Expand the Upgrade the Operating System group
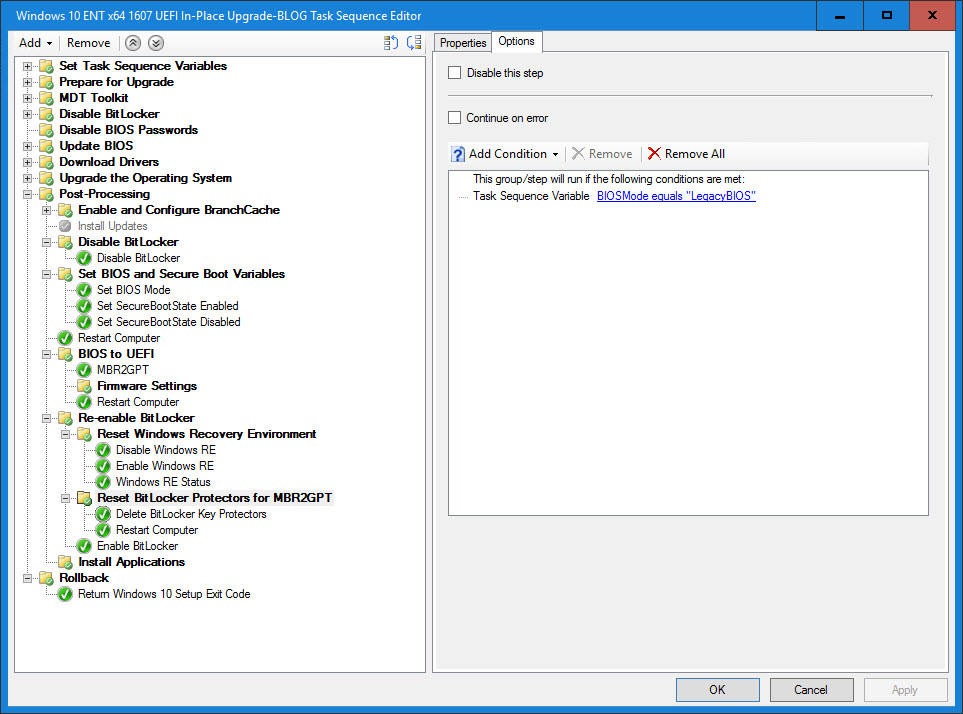Screen dimensions: 963x714 click(x=28, y=178)
